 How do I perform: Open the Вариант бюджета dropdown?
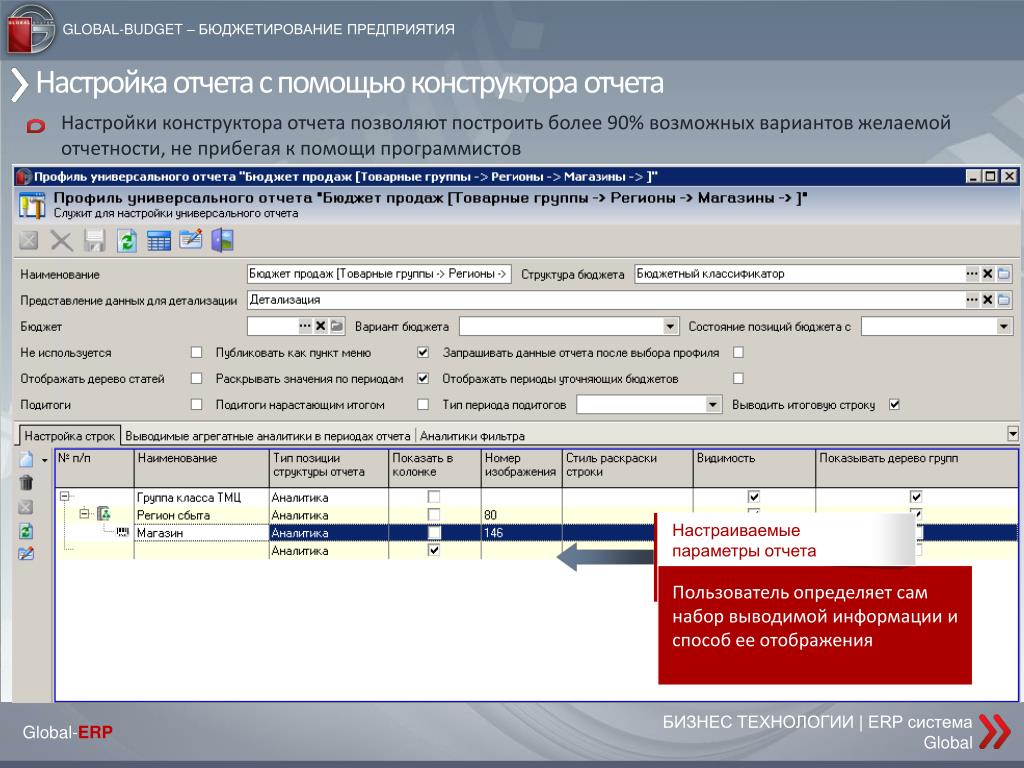(670, 326)
